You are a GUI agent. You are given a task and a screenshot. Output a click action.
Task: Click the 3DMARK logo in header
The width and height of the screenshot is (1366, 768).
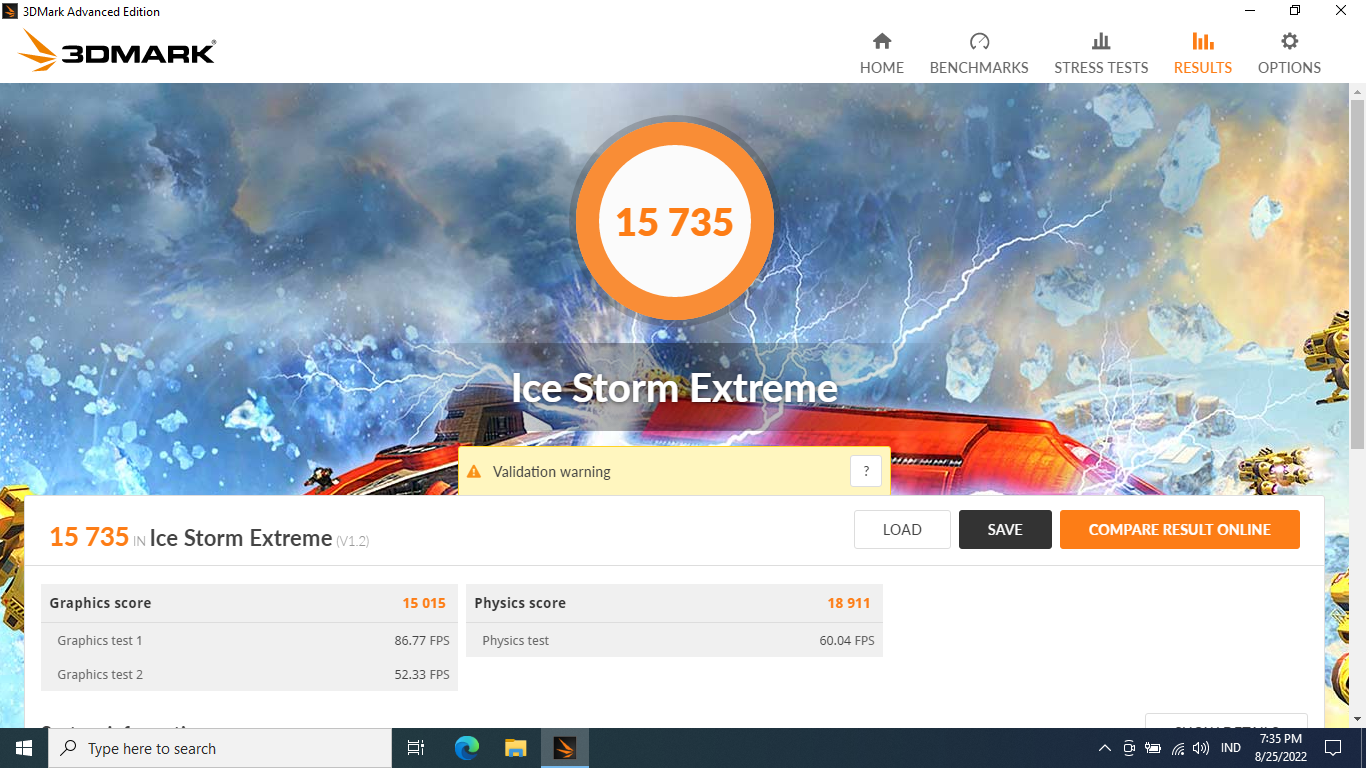118,51
